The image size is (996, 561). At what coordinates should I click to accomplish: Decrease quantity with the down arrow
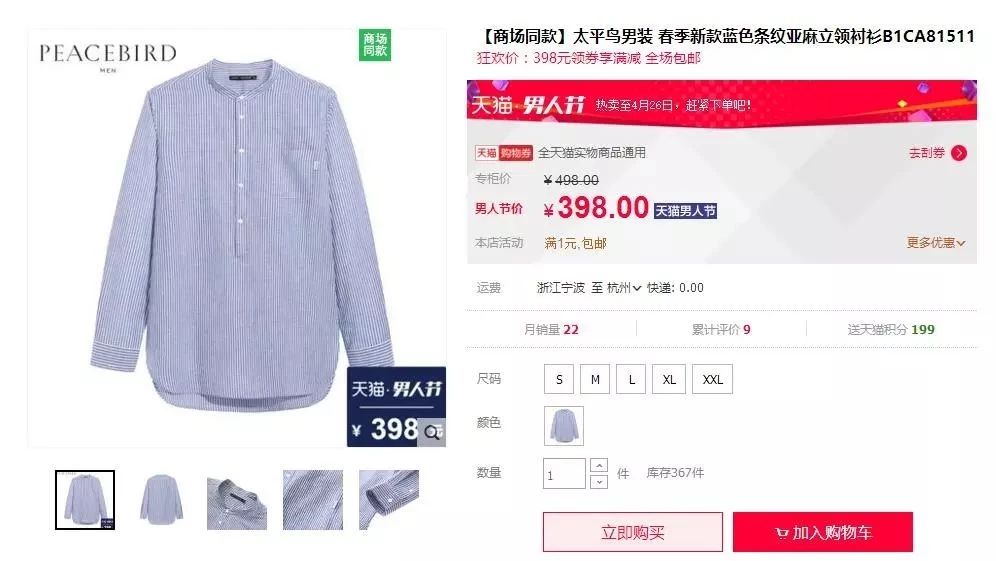click(599, 482)
